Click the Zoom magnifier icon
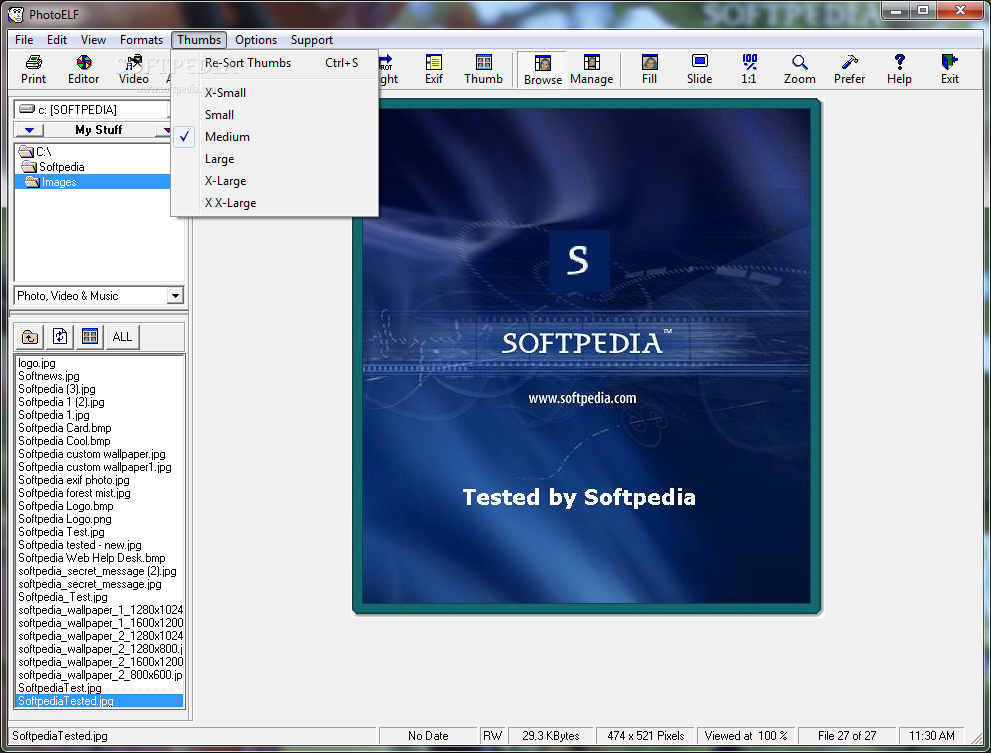This screenshot has height=753, width=991. [799, 69]
